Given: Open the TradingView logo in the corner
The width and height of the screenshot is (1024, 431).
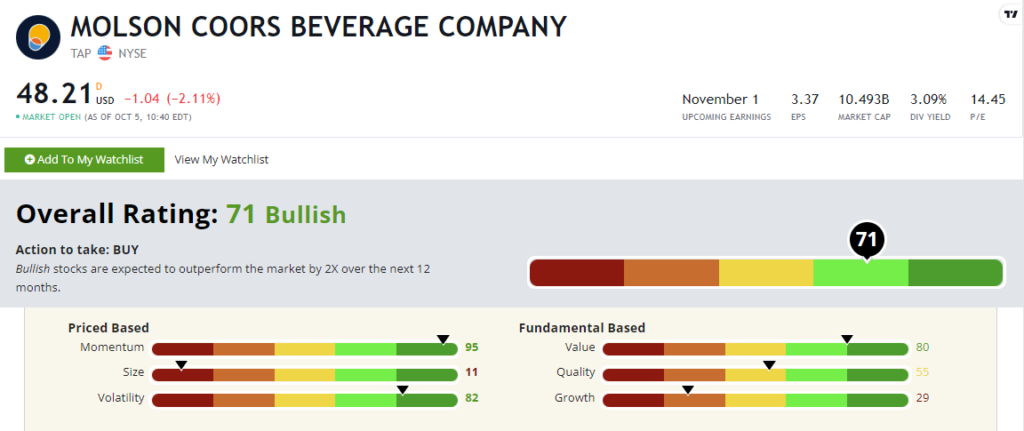Looking at the screenshot, I should 1010,14.
